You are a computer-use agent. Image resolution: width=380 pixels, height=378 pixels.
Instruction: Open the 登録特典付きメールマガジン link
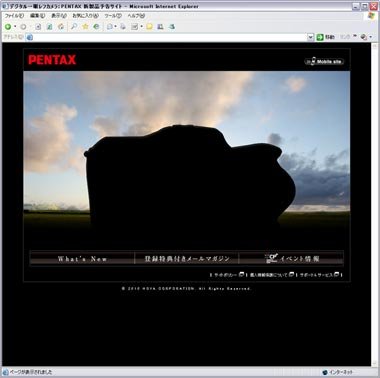(187, 259)
